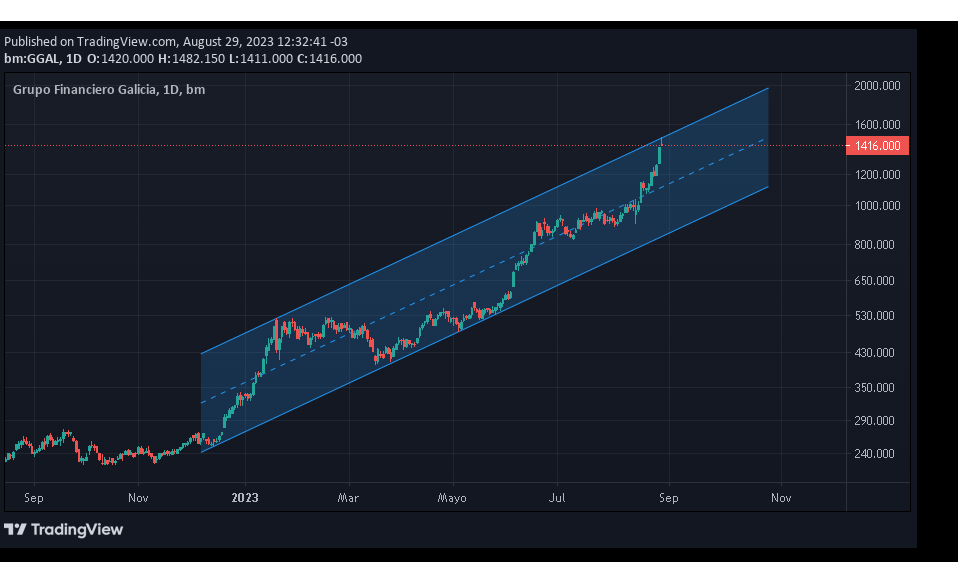Select the L:1411.000 low value
Image resolution: width=968 pixels, height=576 pixels.
[x=260, y=59]
